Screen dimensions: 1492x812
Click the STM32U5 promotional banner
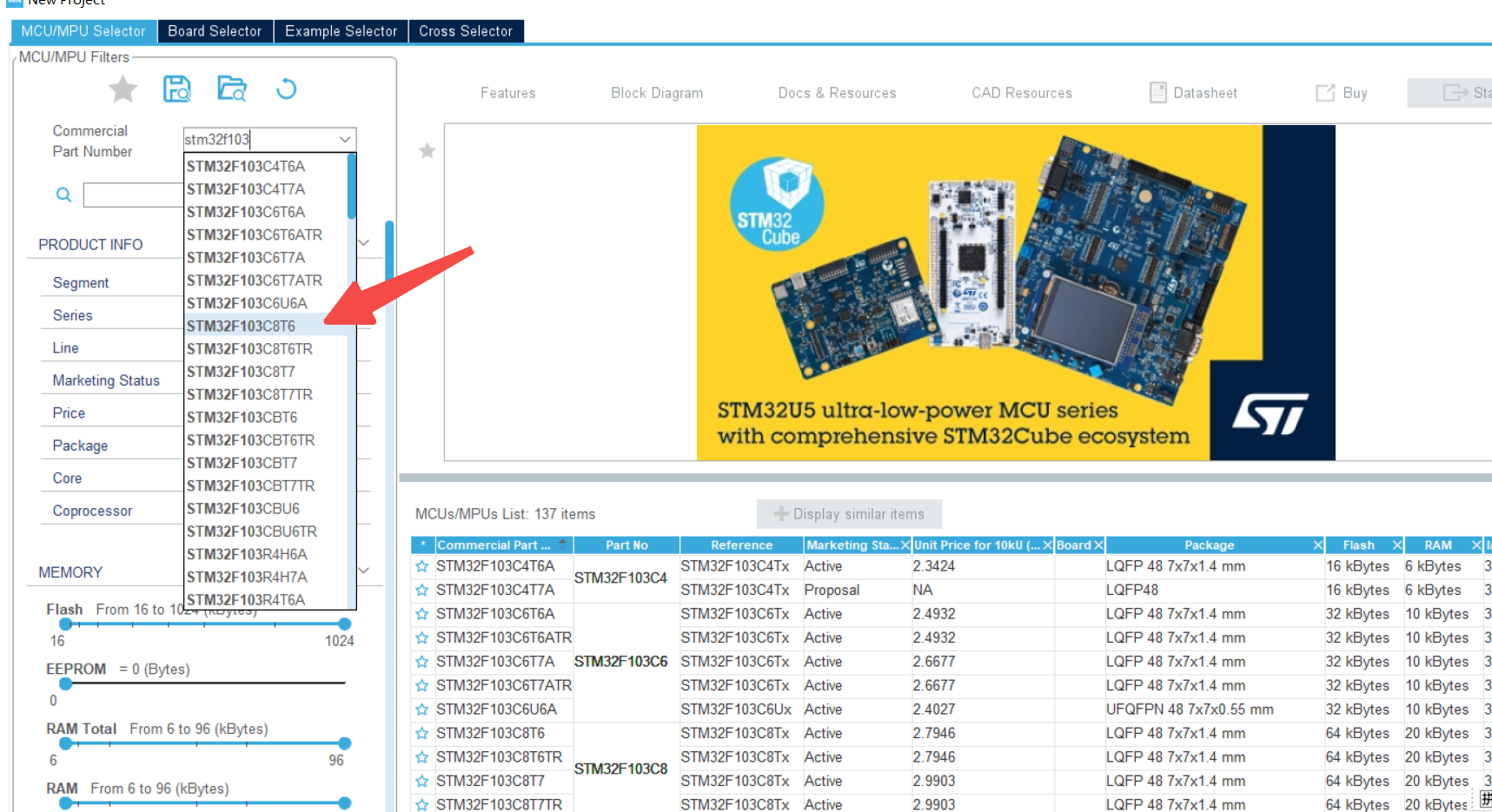coord(1016,293)
